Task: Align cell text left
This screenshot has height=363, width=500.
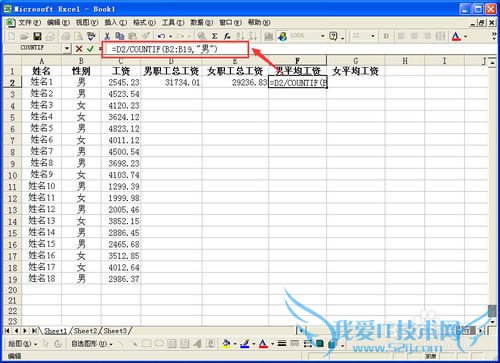Action: point(402,36)
